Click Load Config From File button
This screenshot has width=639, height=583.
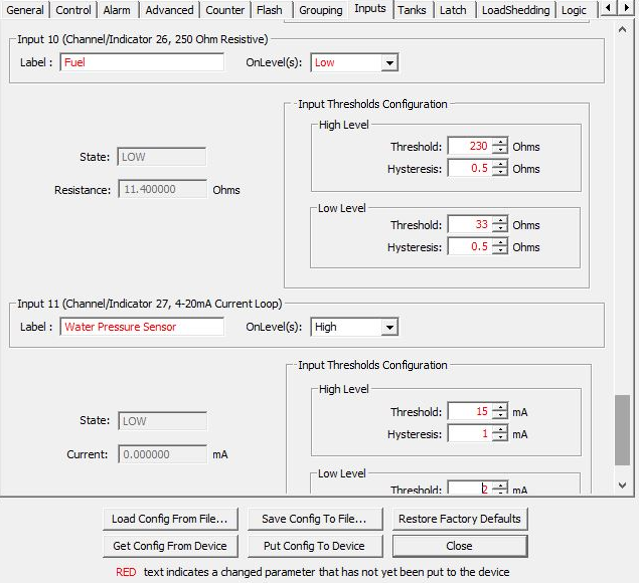[170, 519]
